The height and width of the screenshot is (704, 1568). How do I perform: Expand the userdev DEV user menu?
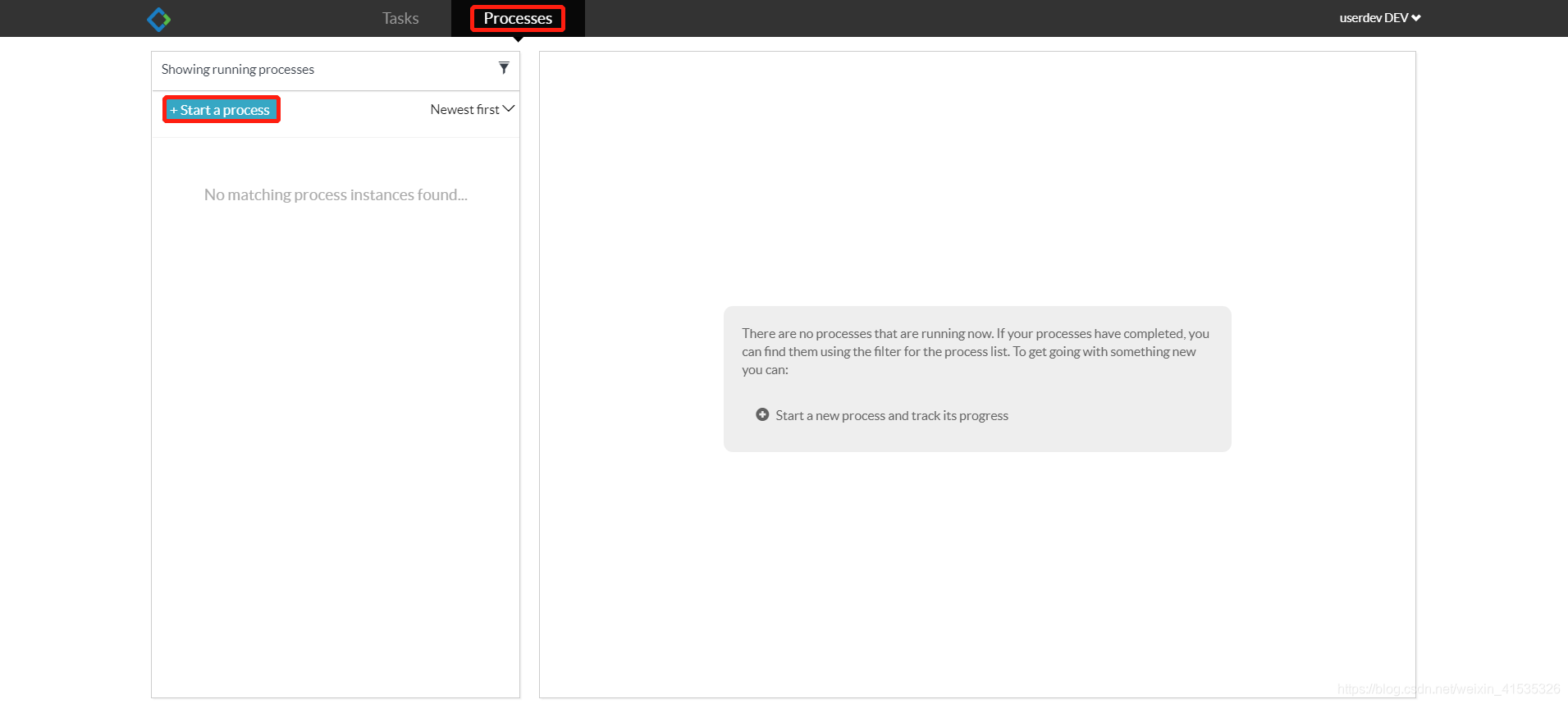click(1380, 18)
